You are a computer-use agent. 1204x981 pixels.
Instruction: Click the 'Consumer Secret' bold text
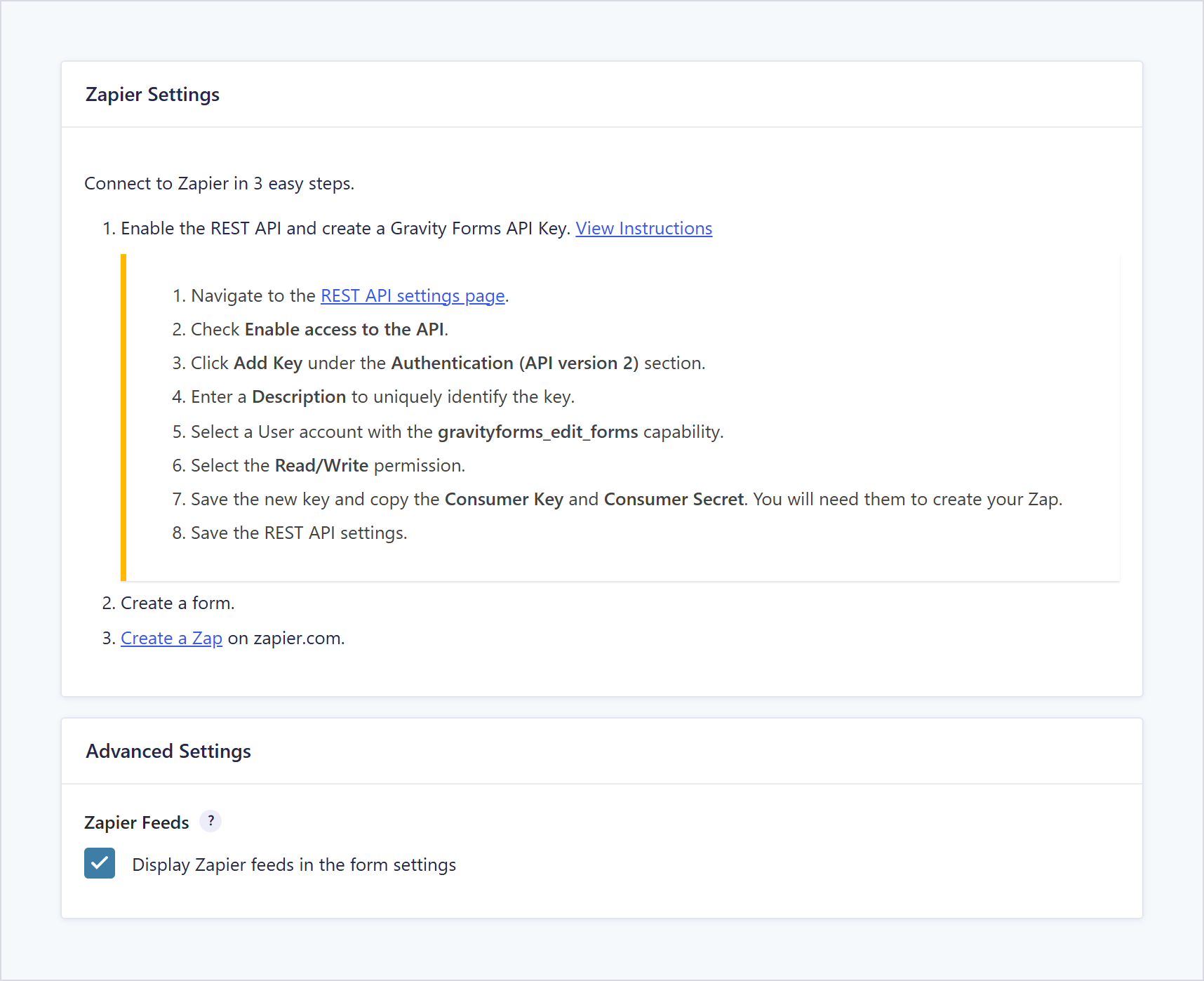coord(674,499)
